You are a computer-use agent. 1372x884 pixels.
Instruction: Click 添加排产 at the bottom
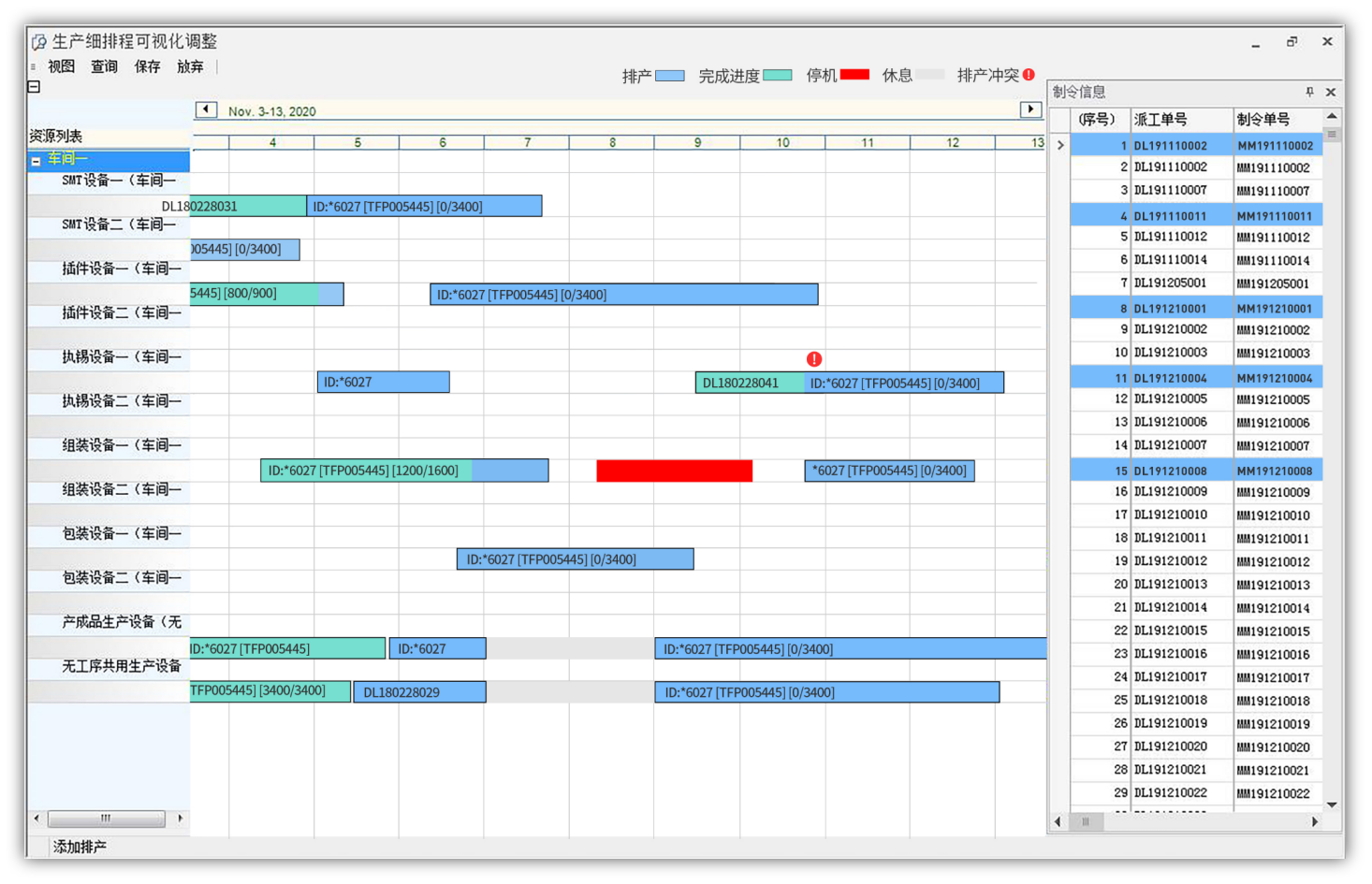tap(80, 847)
